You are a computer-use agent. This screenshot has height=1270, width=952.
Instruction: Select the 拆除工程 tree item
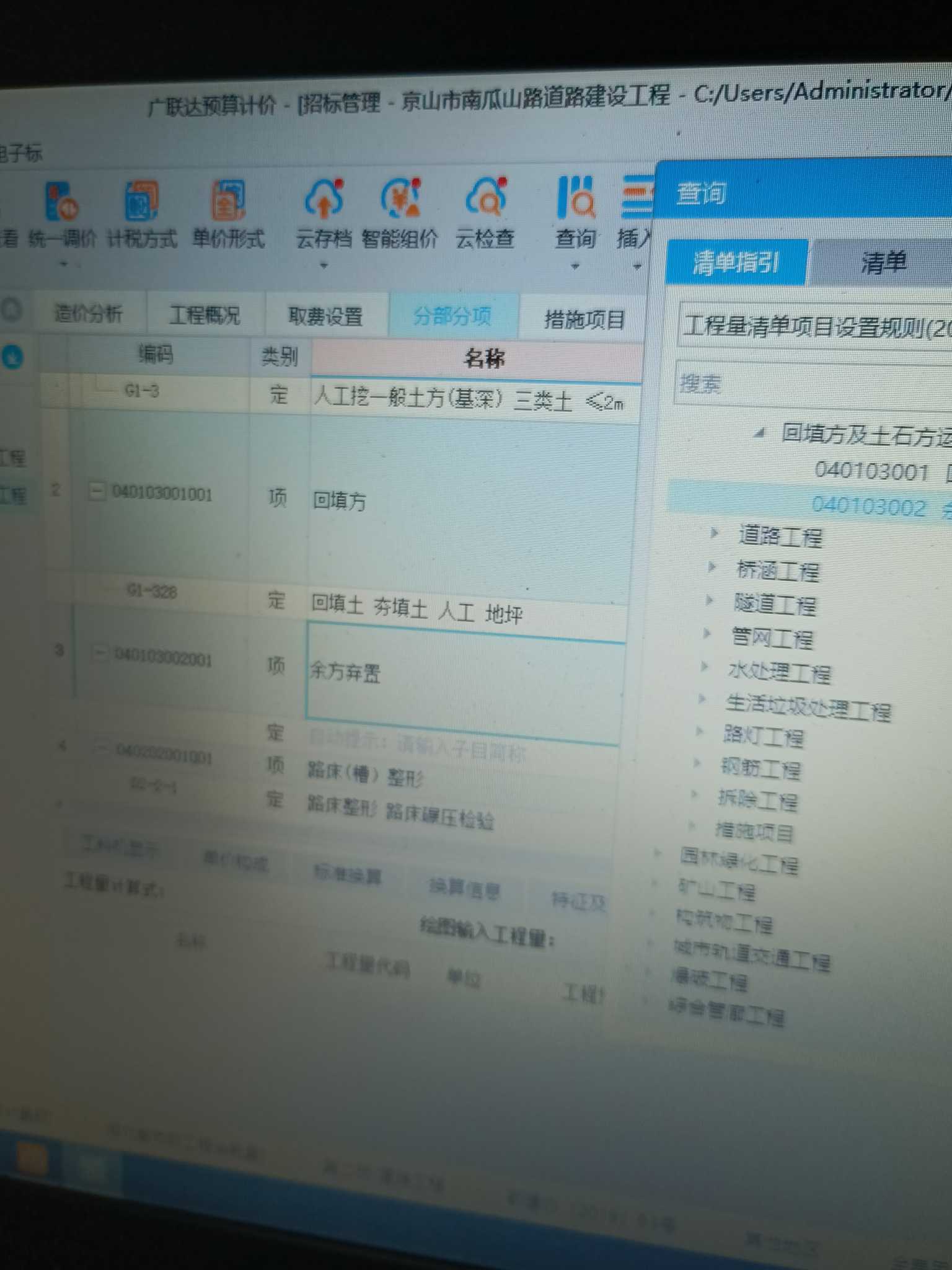757,800
